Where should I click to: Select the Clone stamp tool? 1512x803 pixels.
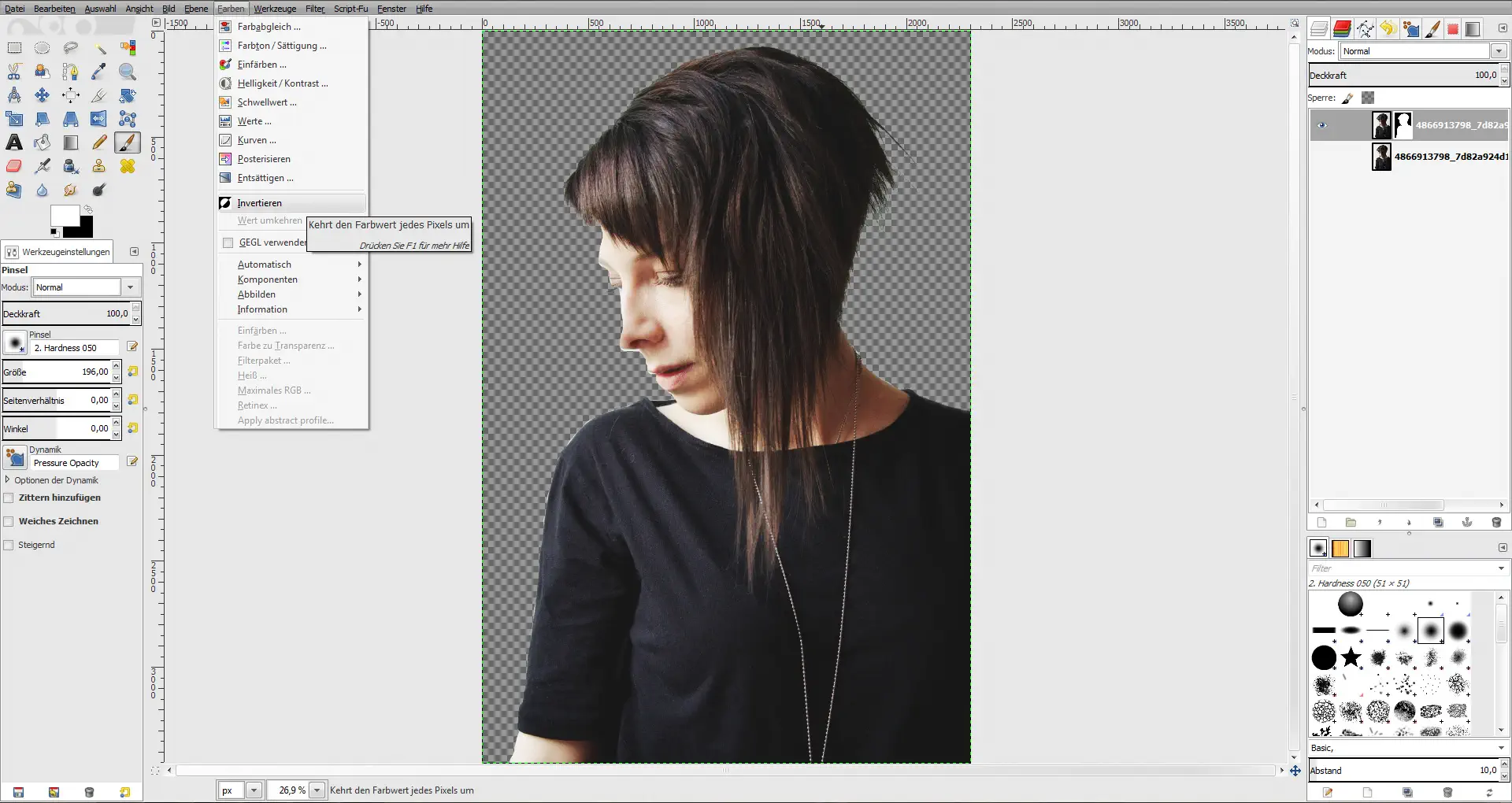(99, 166)
